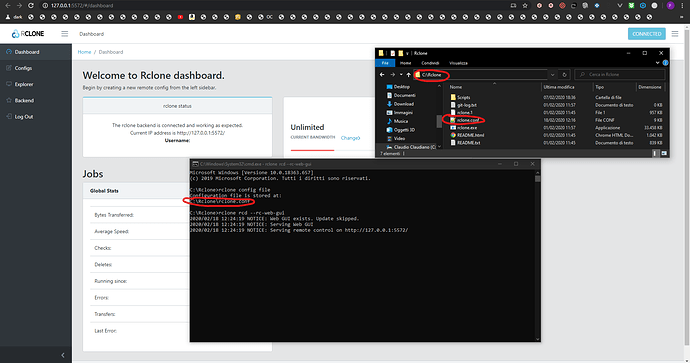This screenshot has height=363, width=690.
Task: Click the YouTube bookmark icon in bookmarks bar
Action: tap(180, 17)
